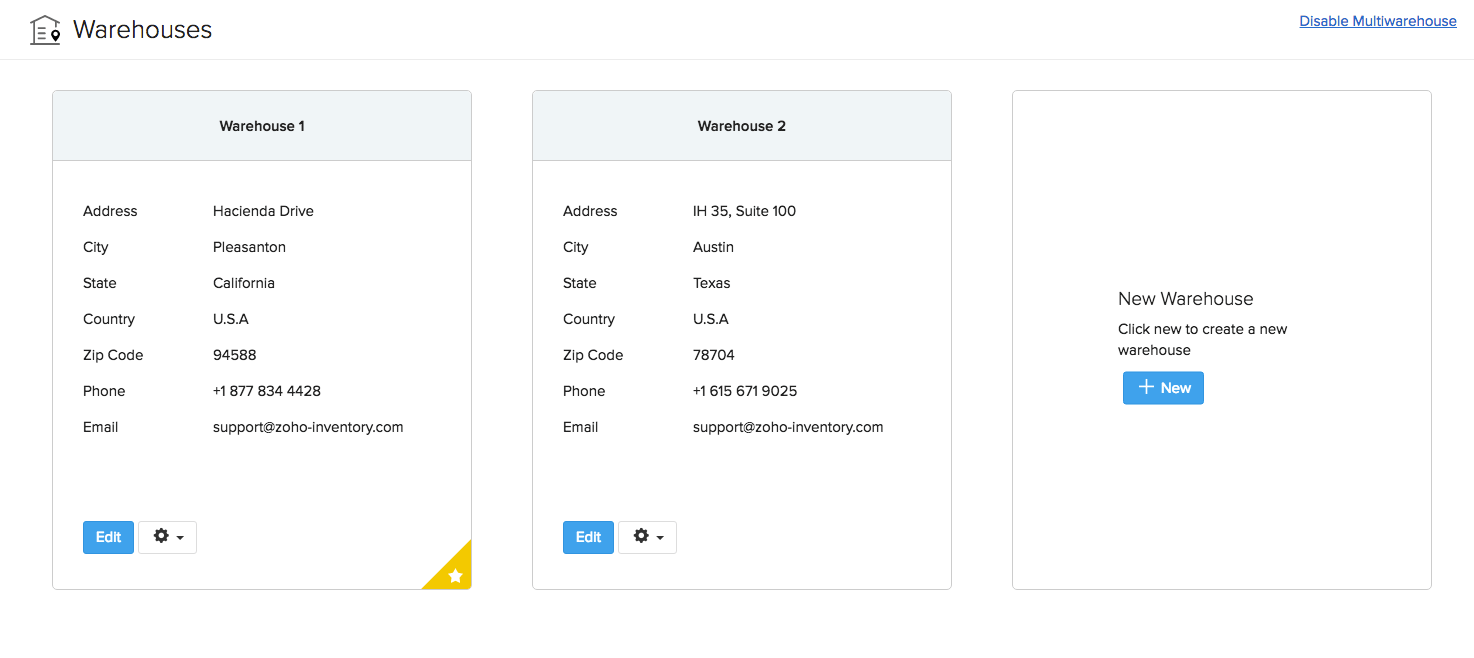Click the yellow star badge on Warehouse 1
This screenshot has height=658, width=1474.
point(455,575)
